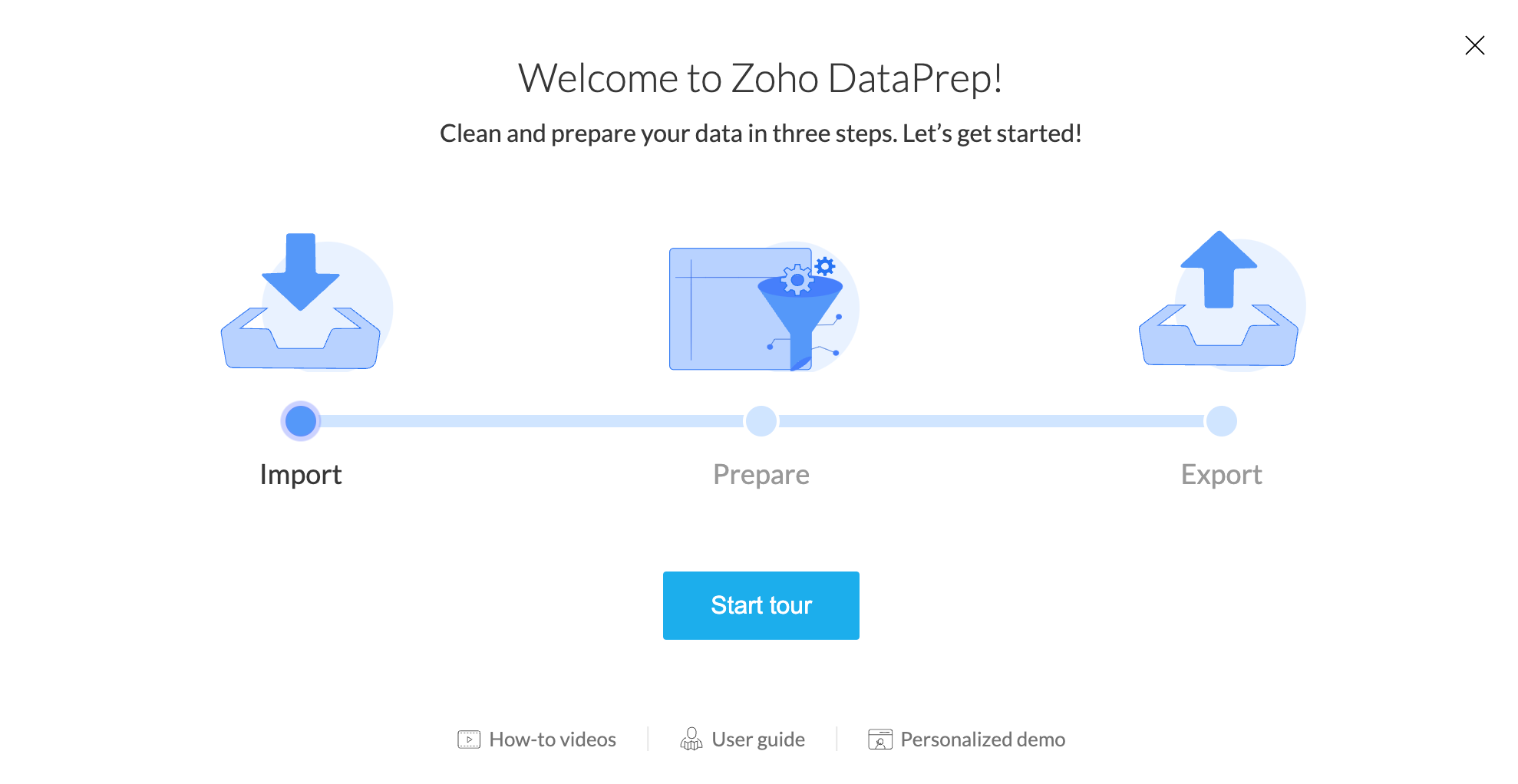Select the Prepare step dot
This screenshot has width=1518, height=784.
click(761, 421)
